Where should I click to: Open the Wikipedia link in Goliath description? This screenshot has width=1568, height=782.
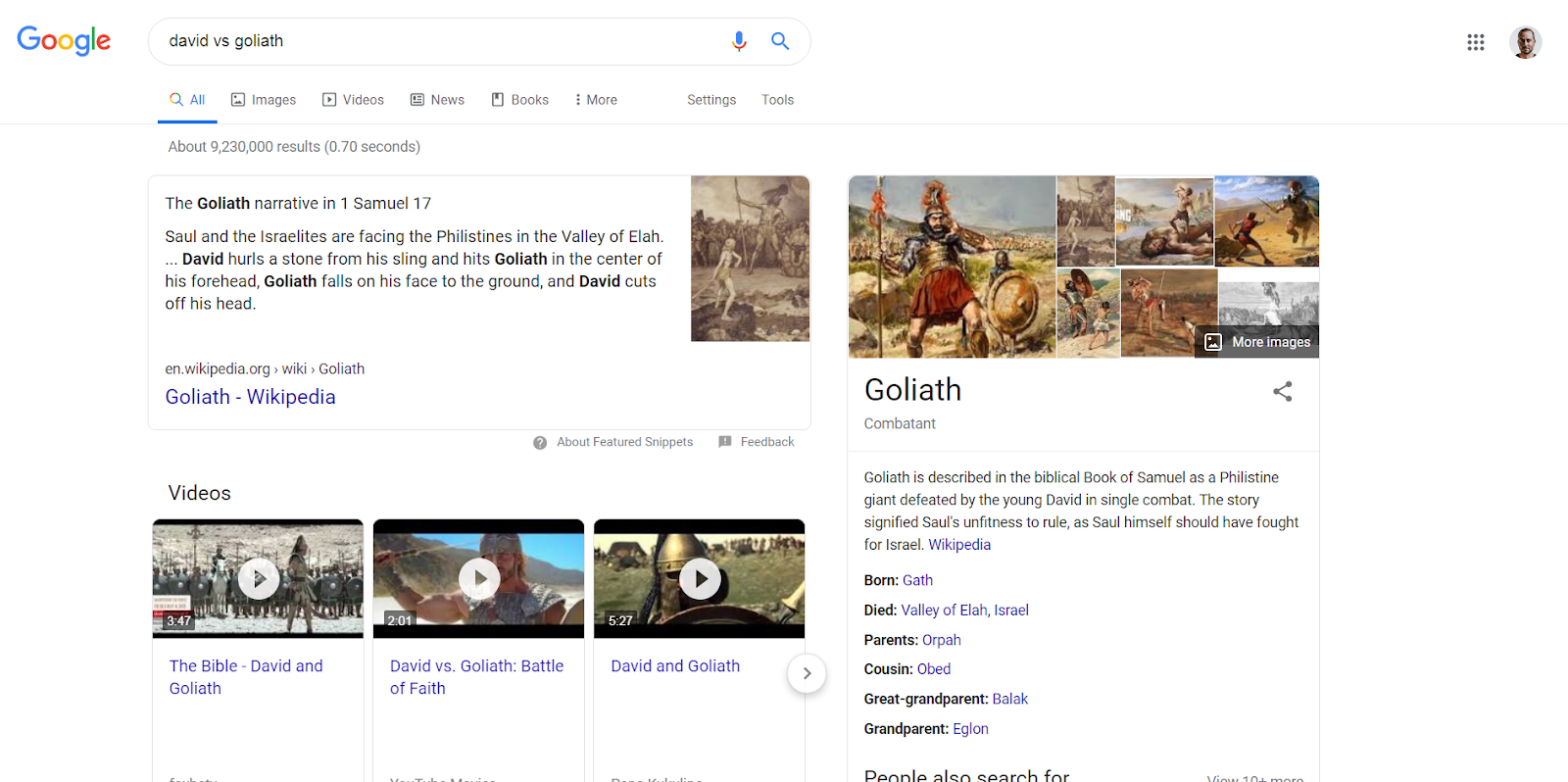959,545
